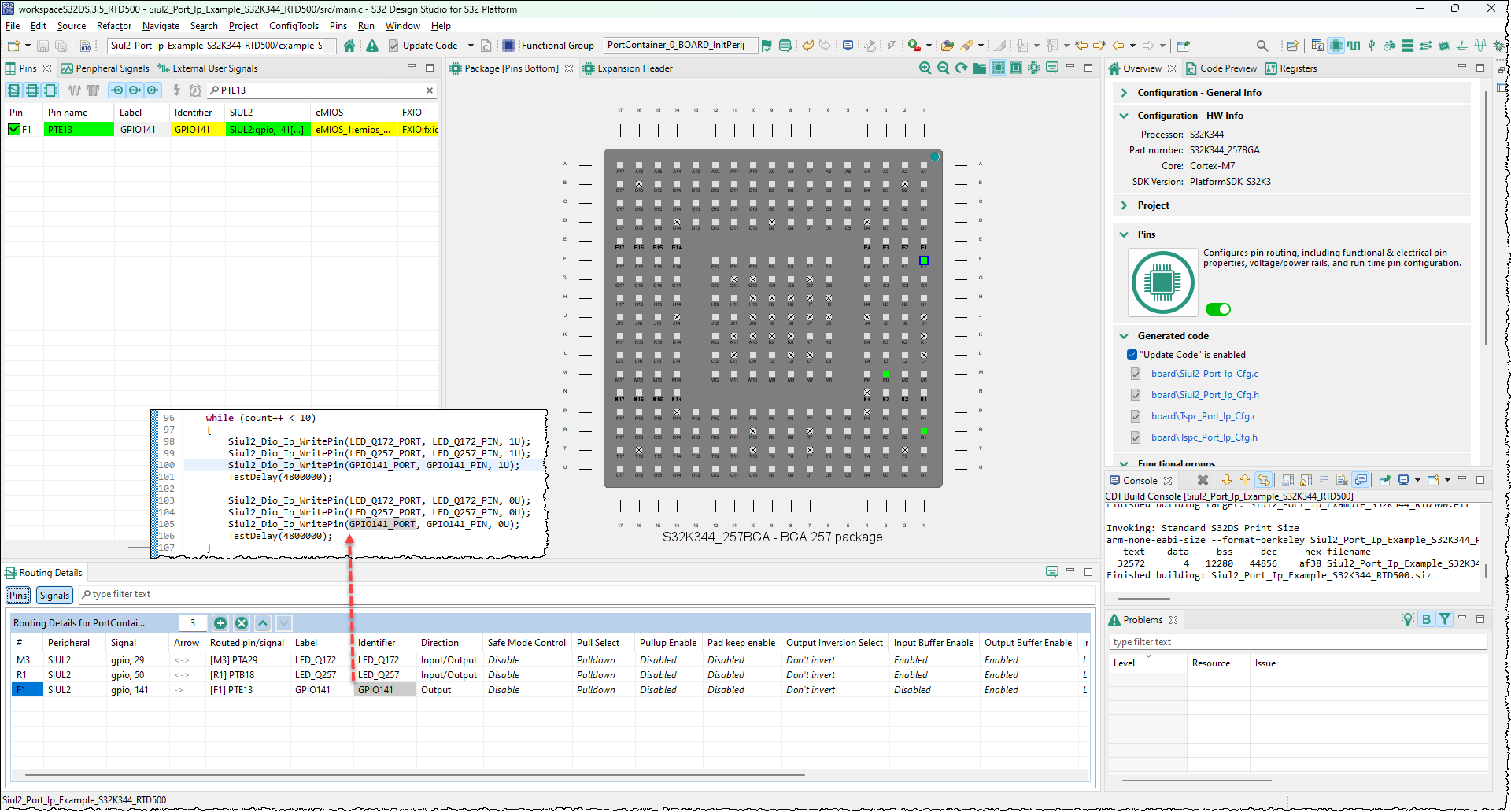Pin the Console view
The height and width of the screenshot is (812, 1511).
[1385, 480]
